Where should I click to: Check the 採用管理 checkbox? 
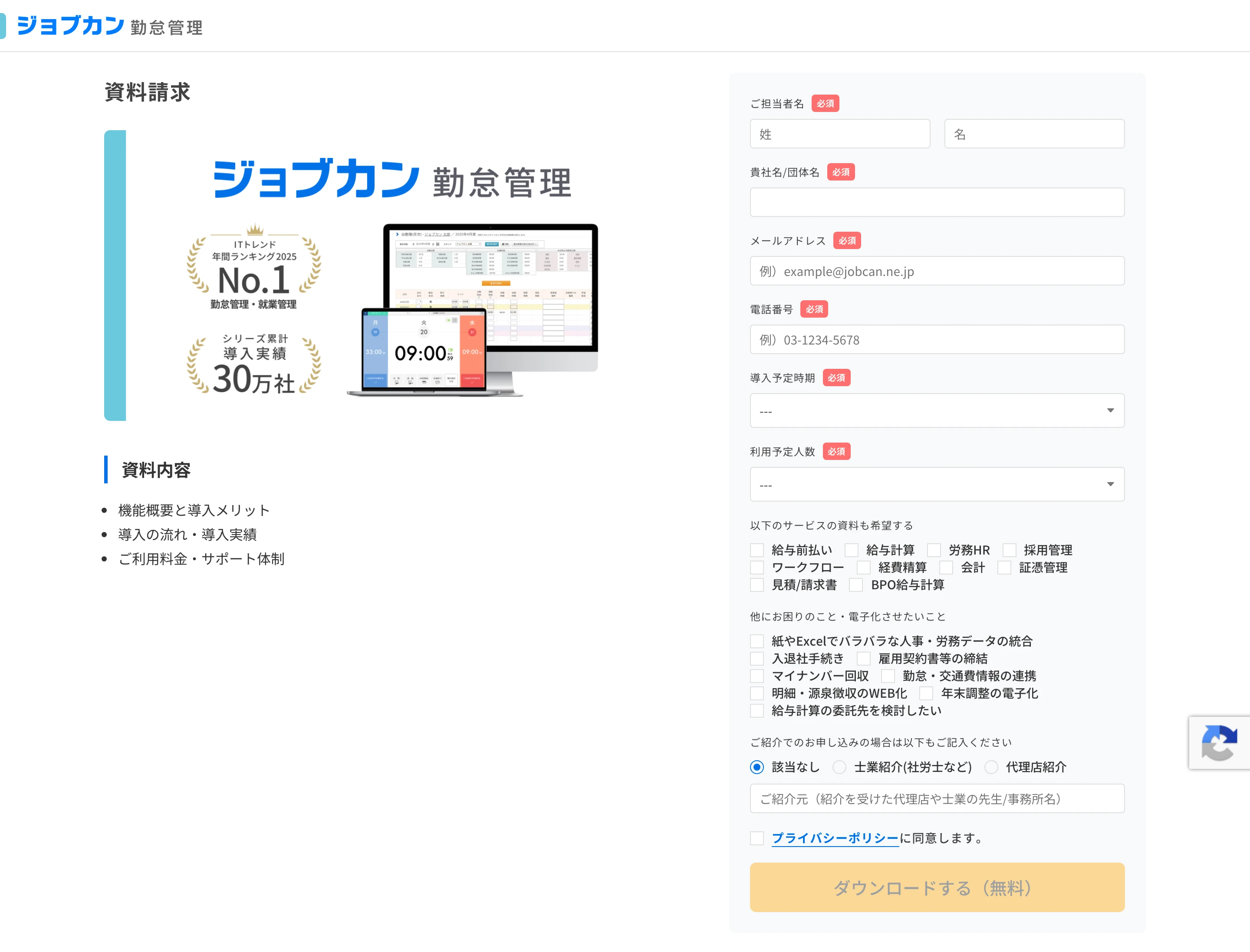pyautogui.click(x=1009, y=550)
